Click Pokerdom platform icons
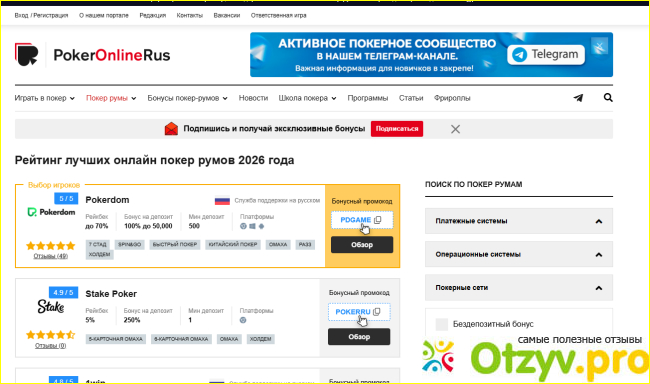Screen dimensions: 650x384 [x=252, y=226]
